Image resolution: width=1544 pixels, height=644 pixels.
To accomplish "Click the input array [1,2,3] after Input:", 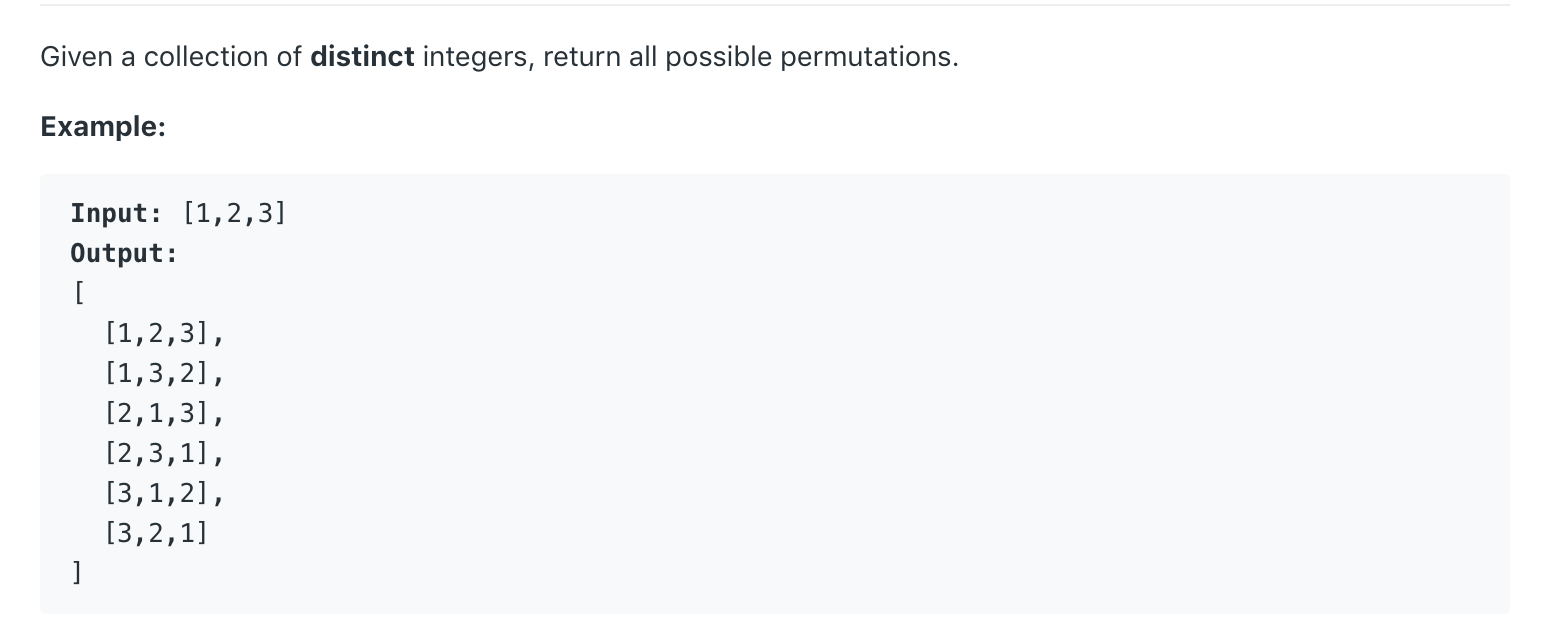I will click(235, 213).
